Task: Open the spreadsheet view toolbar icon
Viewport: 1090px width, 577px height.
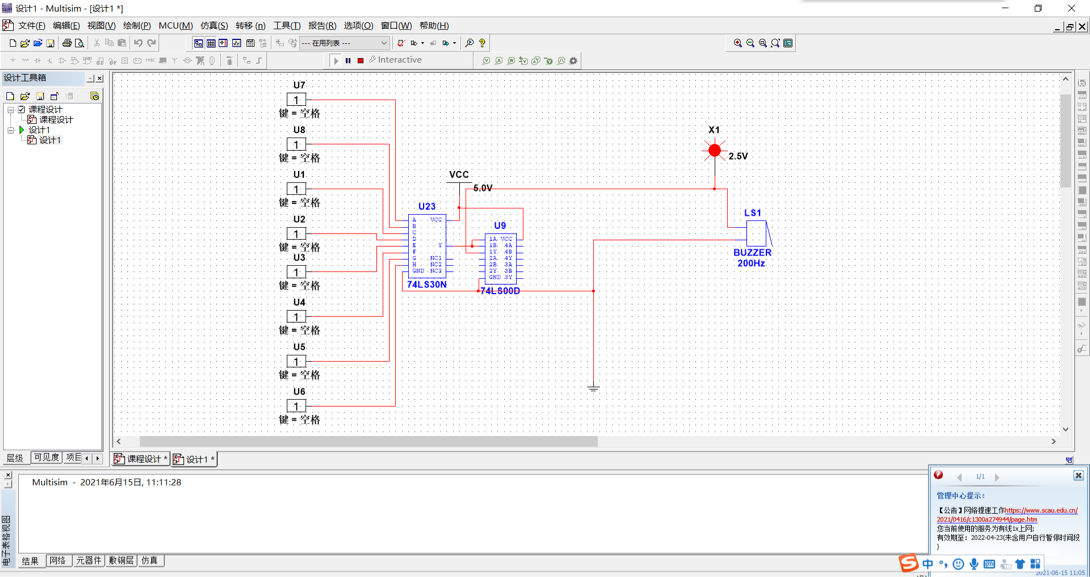Action: [x=211, y=43]
